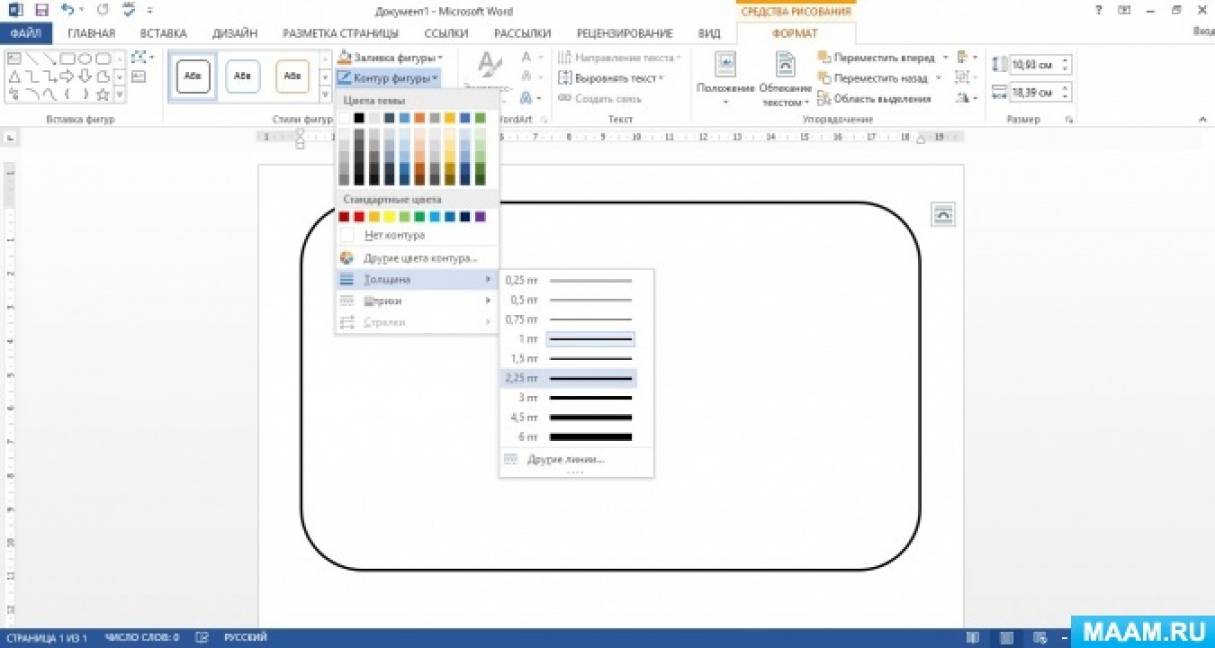
Task: Open Область выделения selection pane
Action: click(874, 98)
